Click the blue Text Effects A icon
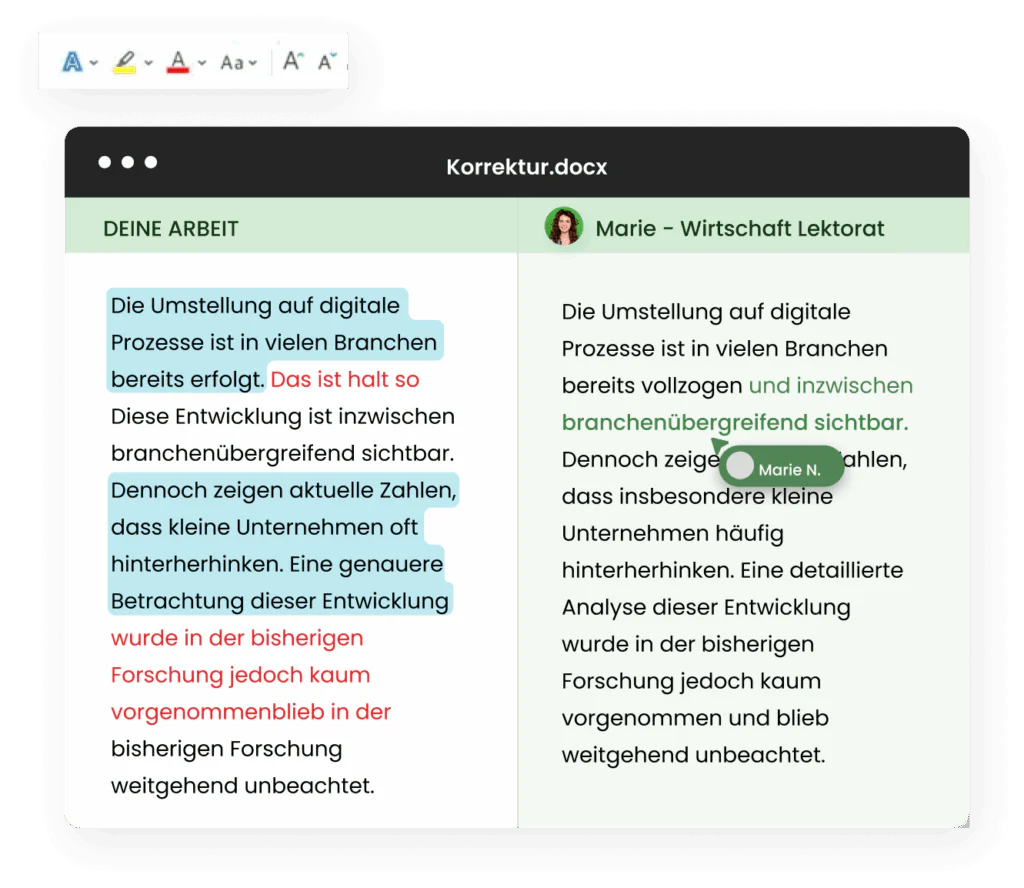This screenshot has width=1024, height=888. coord(72,62)
